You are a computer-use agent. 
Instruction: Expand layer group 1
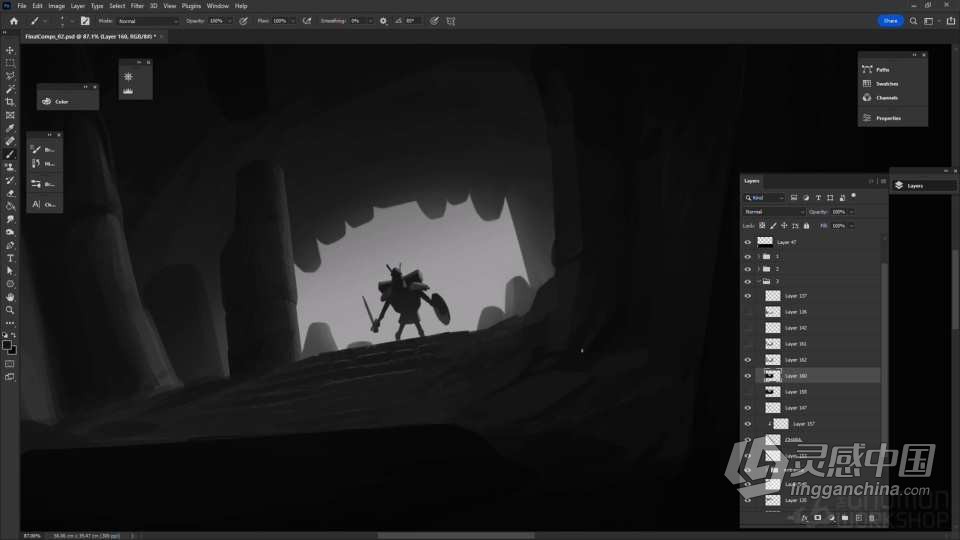coord(759,257)
